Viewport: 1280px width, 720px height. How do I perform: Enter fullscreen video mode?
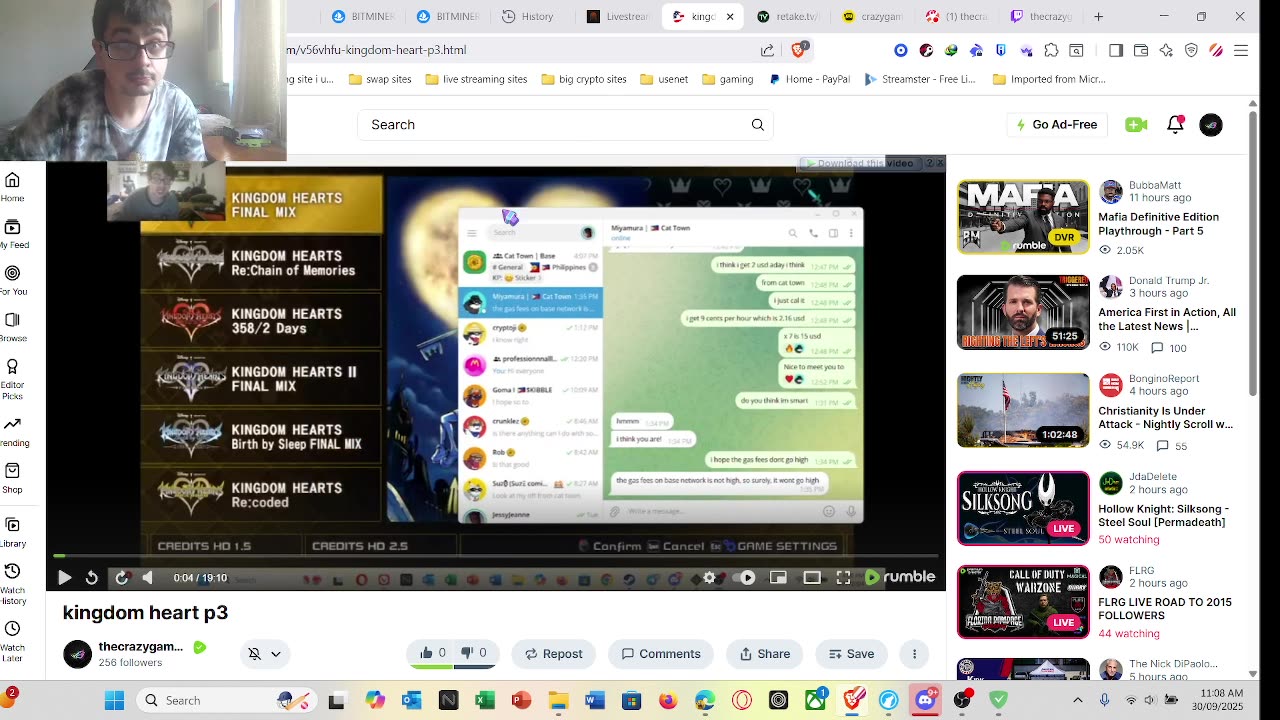(x=843, y=577)
